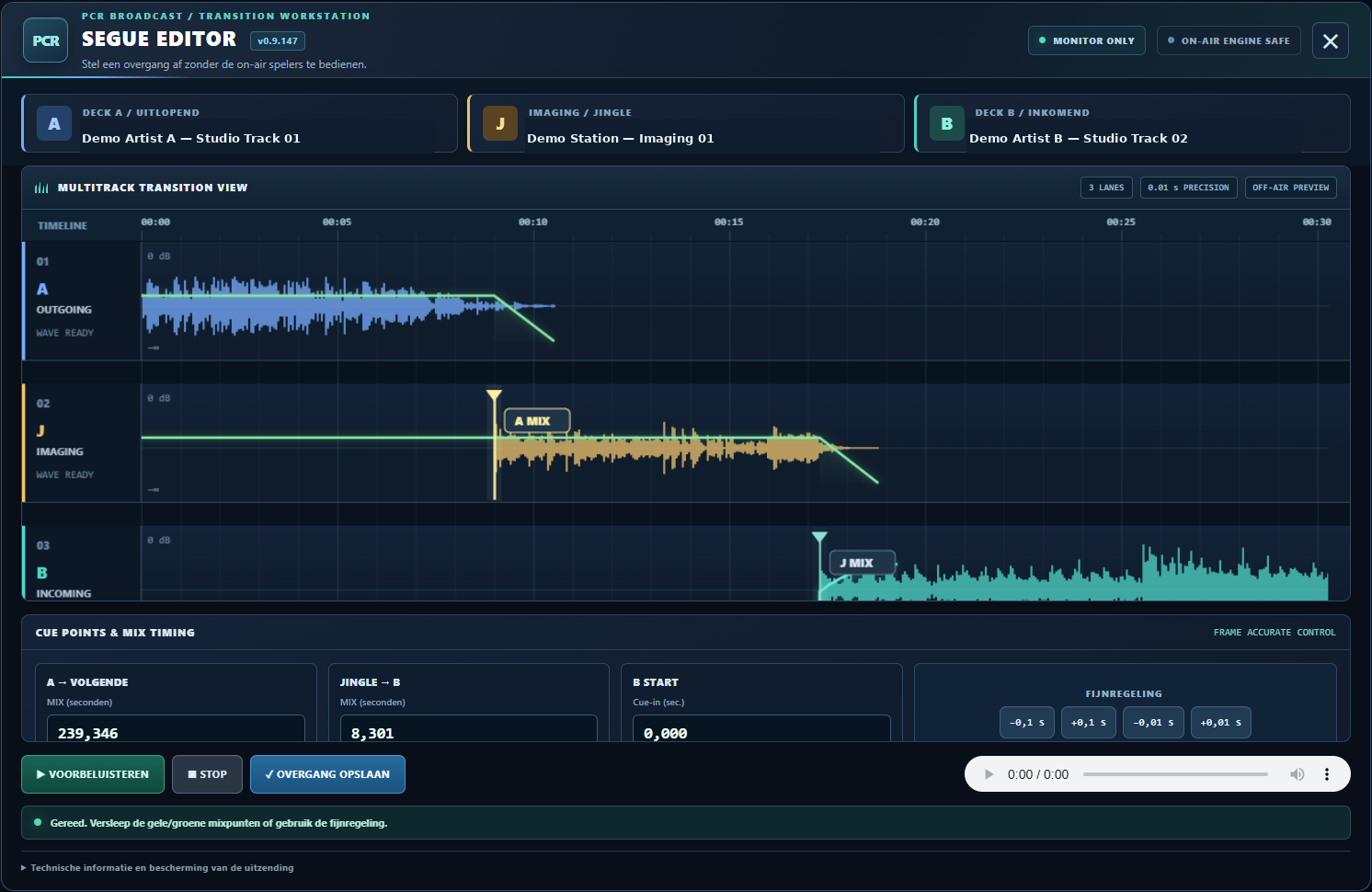
Task: Click the incoming lane B waveform
Action: point(1073,575)
